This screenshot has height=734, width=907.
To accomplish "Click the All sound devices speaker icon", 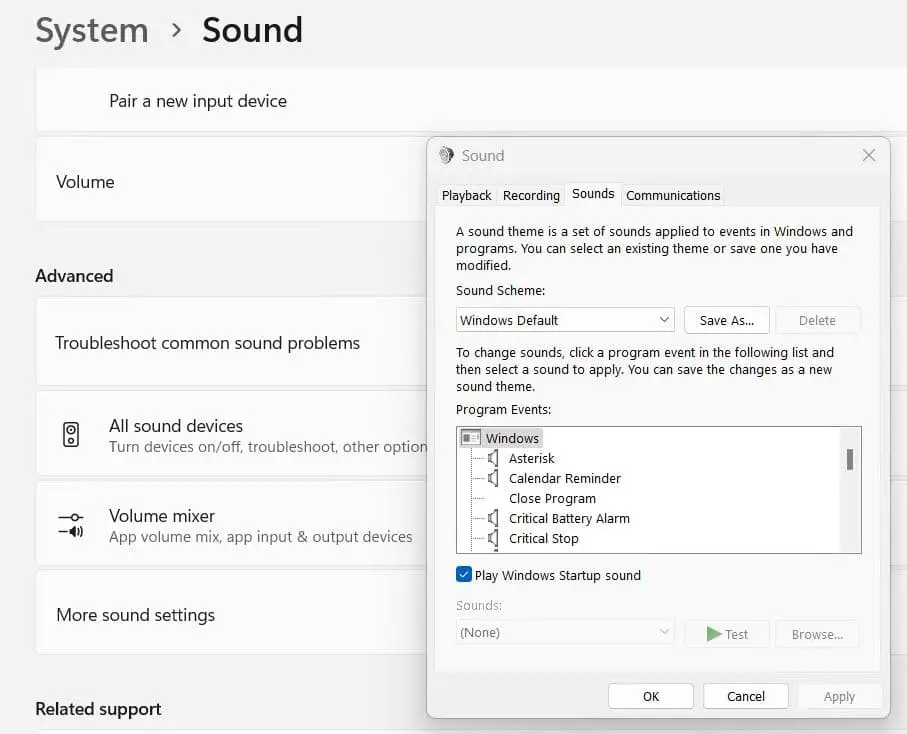I will (x=71, y=435).
